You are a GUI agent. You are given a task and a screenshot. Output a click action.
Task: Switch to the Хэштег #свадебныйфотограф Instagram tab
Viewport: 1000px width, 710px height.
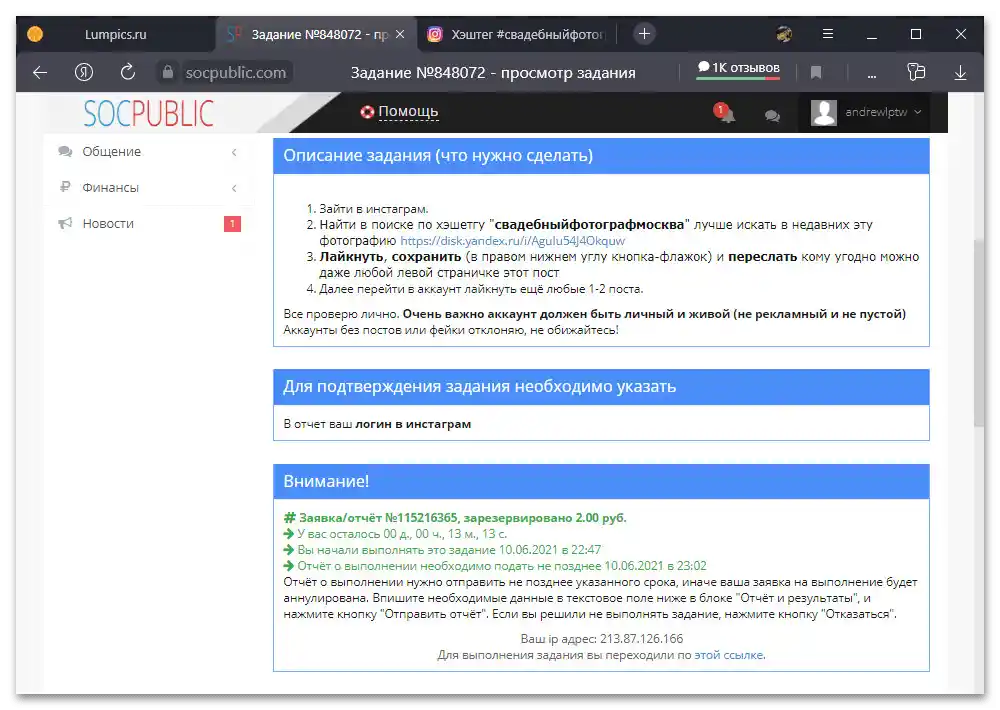[x=517, y=34]
